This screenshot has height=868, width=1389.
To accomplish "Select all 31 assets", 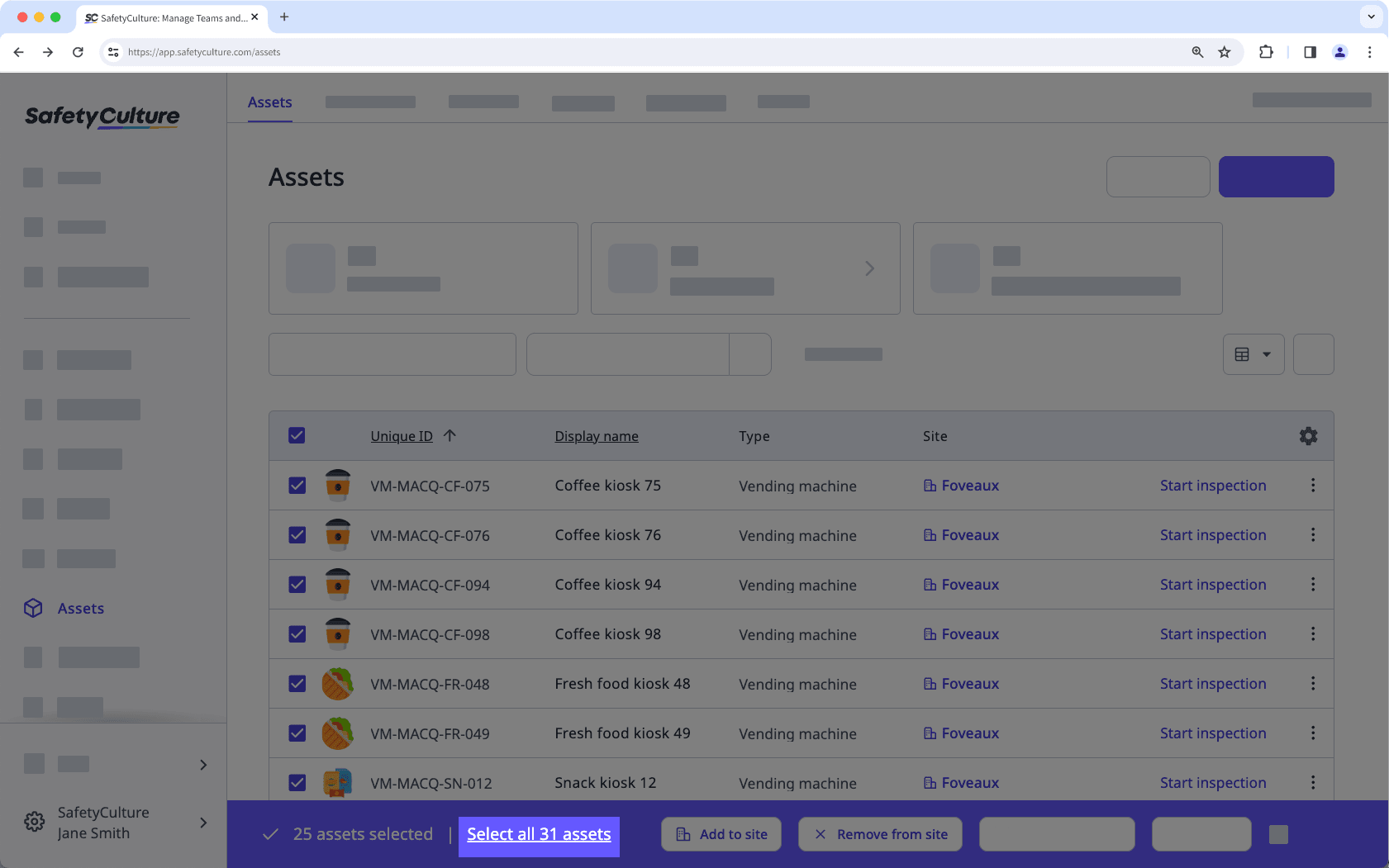I will (538, 834).
